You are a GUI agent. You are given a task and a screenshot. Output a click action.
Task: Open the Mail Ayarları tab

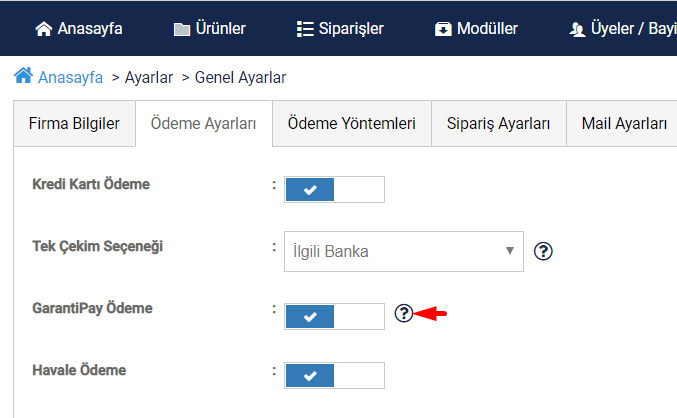[624, 124]
